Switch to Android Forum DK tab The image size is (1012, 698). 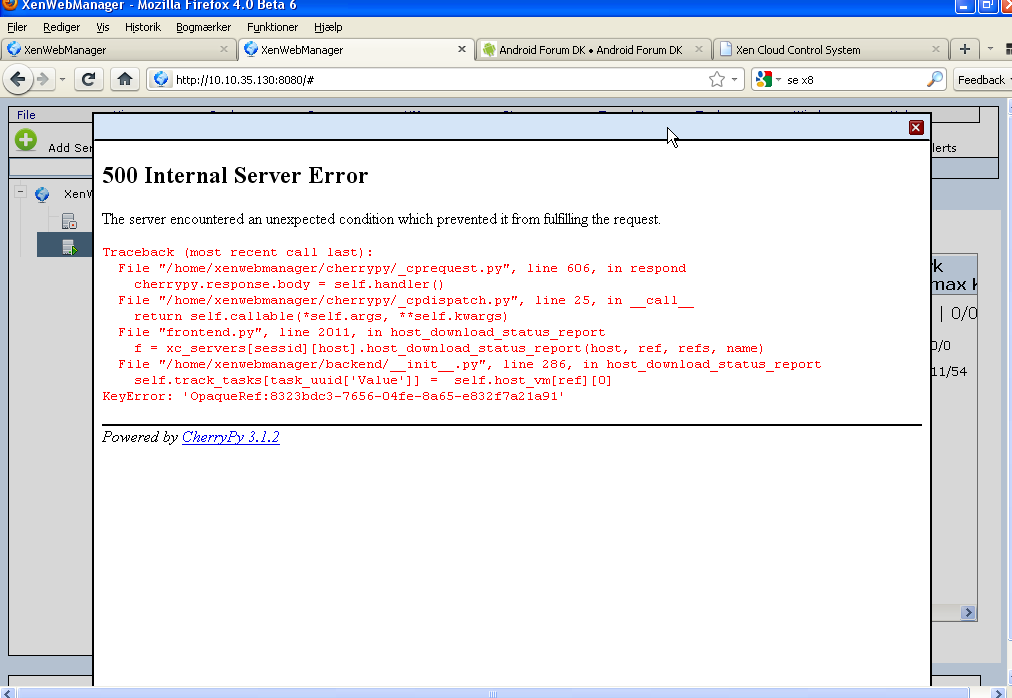point(590,49)
